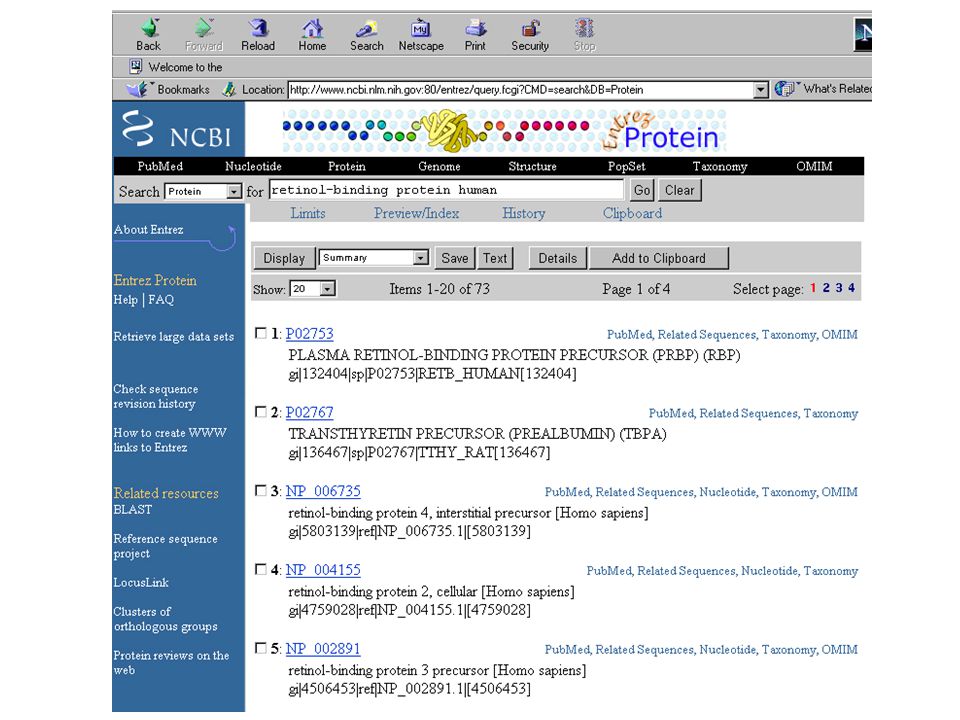The height and width of the screenshot is (720, 960).
Task: Open the OMIM tab in the black bar
Action: 814,167
